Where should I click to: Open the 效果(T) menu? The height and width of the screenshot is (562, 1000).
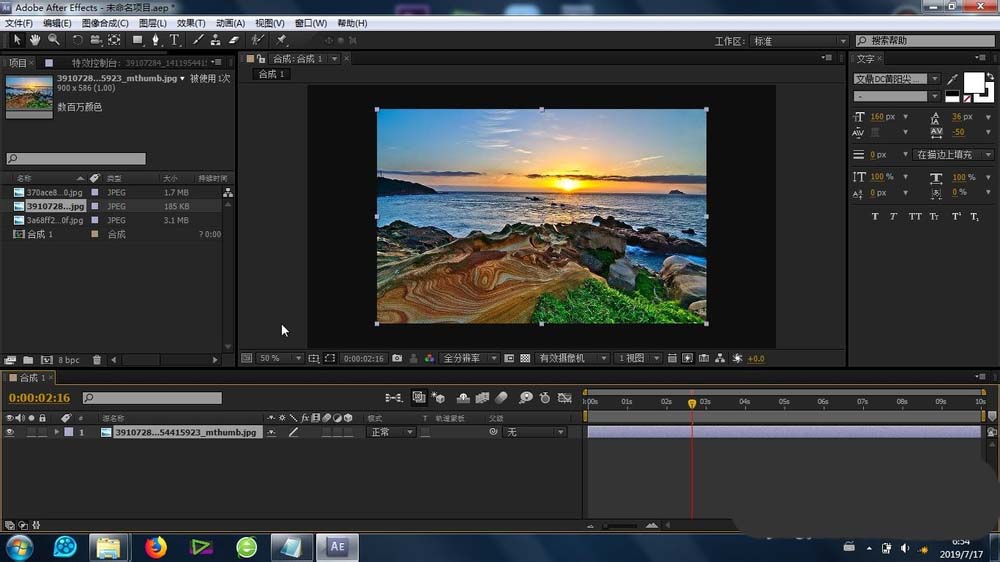coord(190,23)
